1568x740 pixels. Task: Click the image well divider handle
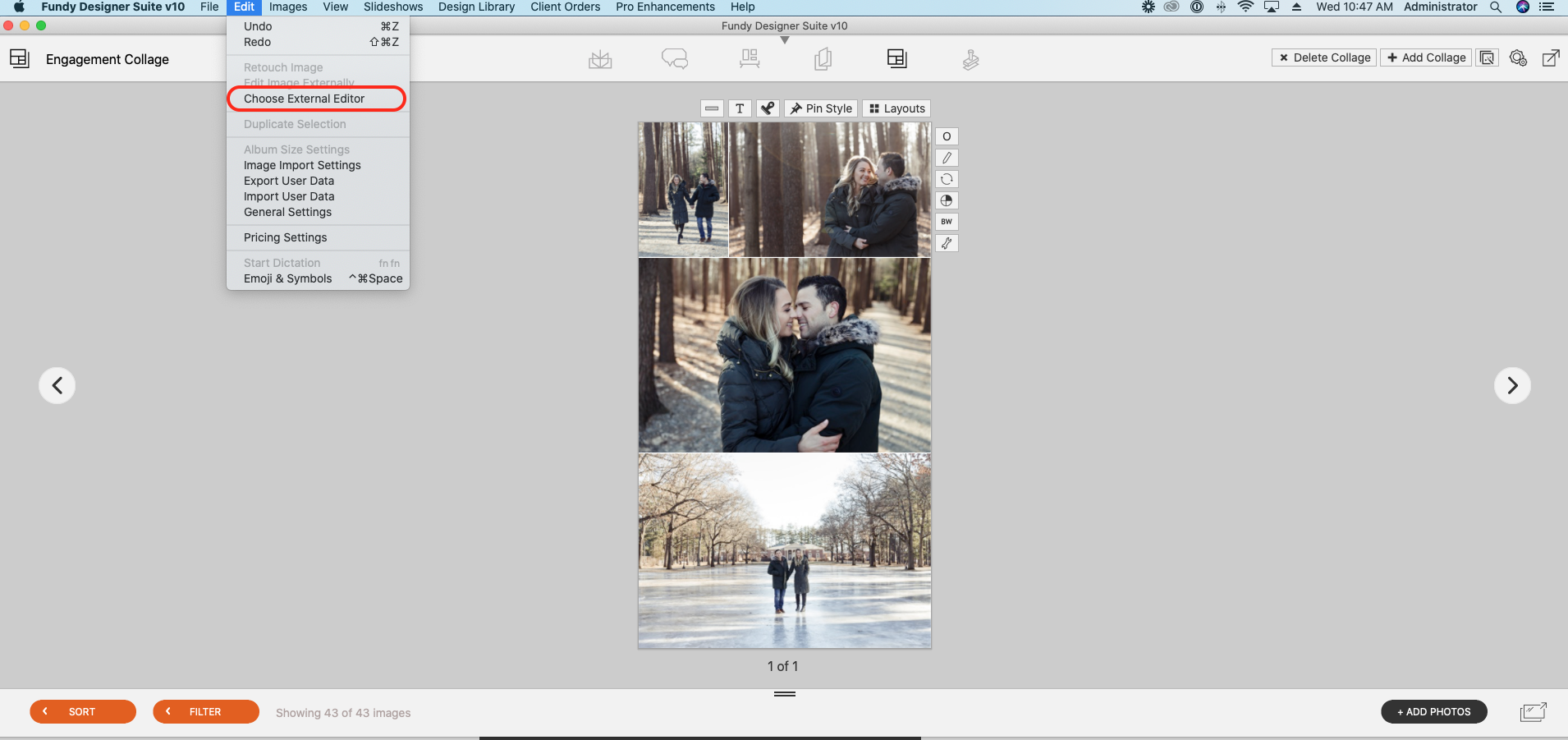point(785,694)
